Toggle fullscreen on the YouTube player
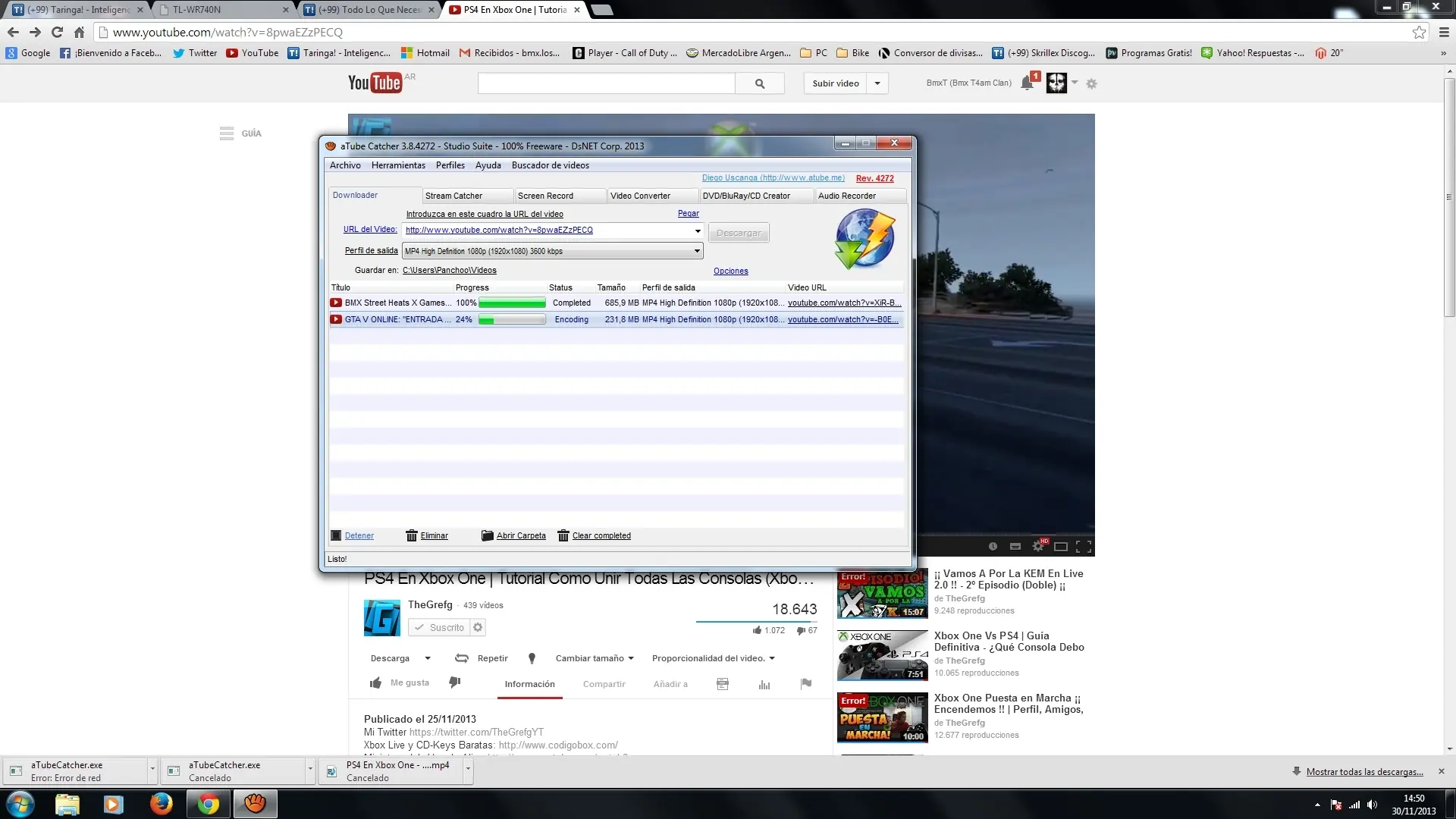The width and height of the screenshot is (1456, 819). pos(1084,546)
